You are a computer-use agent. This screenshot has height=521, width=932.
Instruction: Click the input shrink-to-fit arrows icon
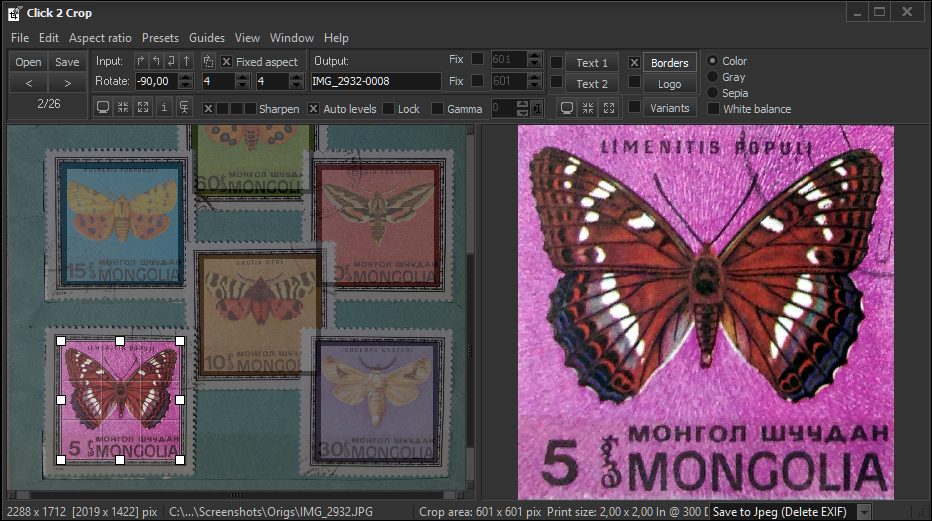click(123, 108)
